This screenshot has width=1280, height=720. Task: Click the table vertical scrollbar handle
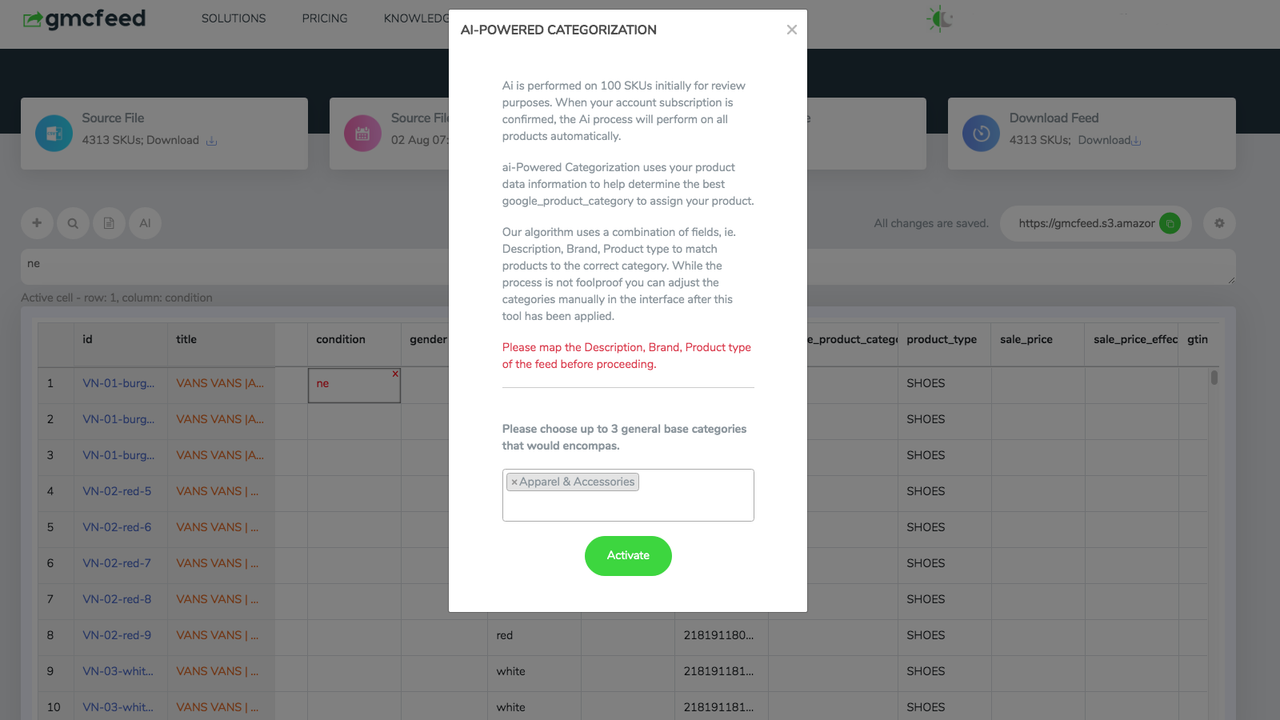tap(1214, 378)
